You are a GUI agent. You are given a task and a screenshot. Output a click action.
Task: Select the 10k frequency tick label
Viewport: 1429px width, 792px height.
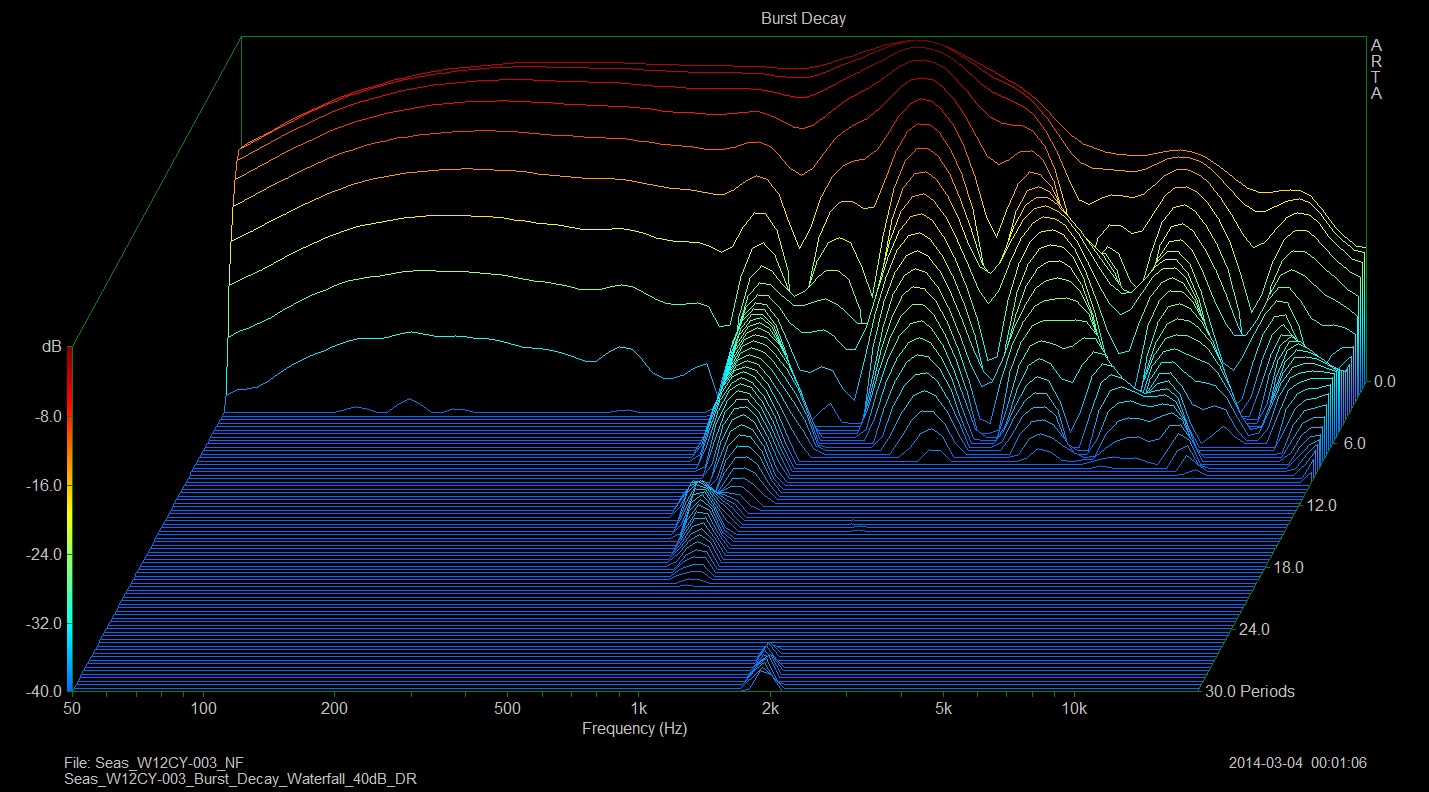(1074, 709)
